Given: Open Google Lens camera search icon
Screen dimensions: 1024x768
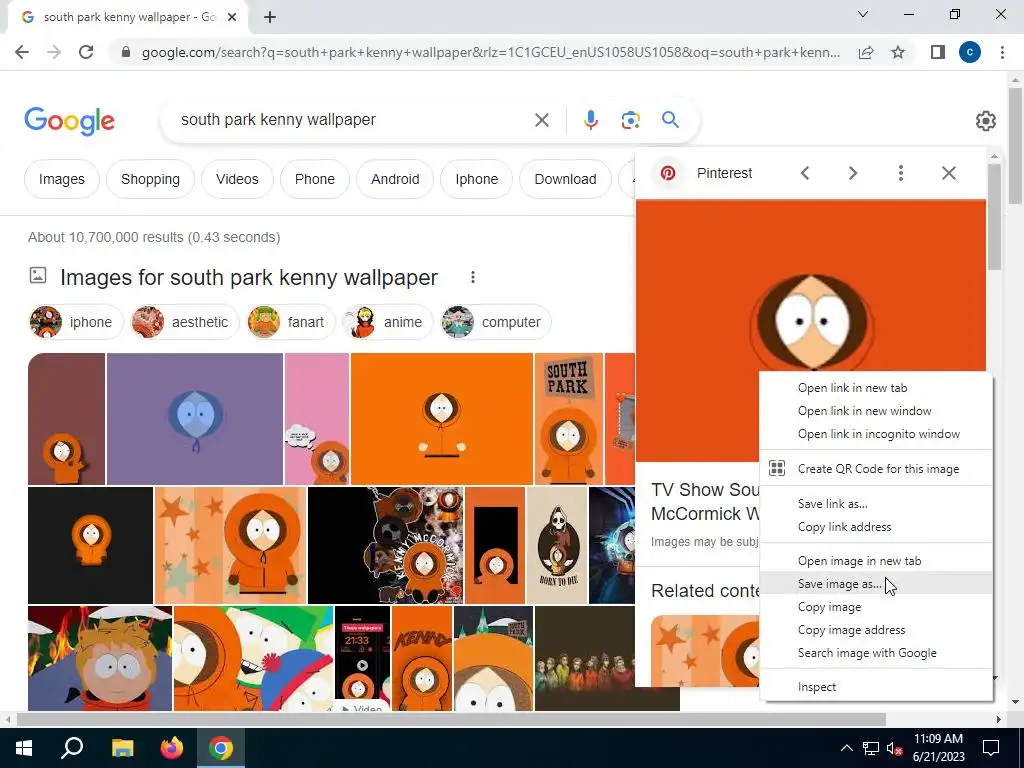Looking at the screenshot, I should (630, 120).
